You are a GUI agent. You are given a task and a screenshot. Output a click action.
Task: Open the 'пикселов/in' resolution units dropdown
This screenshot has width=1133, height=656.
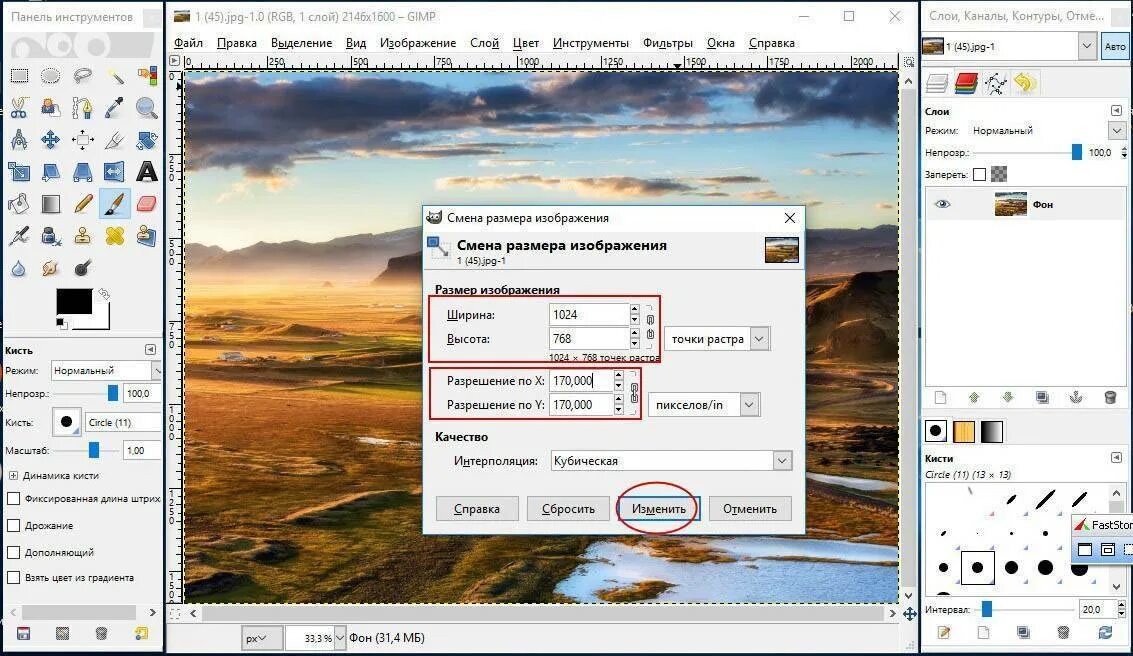(703, 405)
